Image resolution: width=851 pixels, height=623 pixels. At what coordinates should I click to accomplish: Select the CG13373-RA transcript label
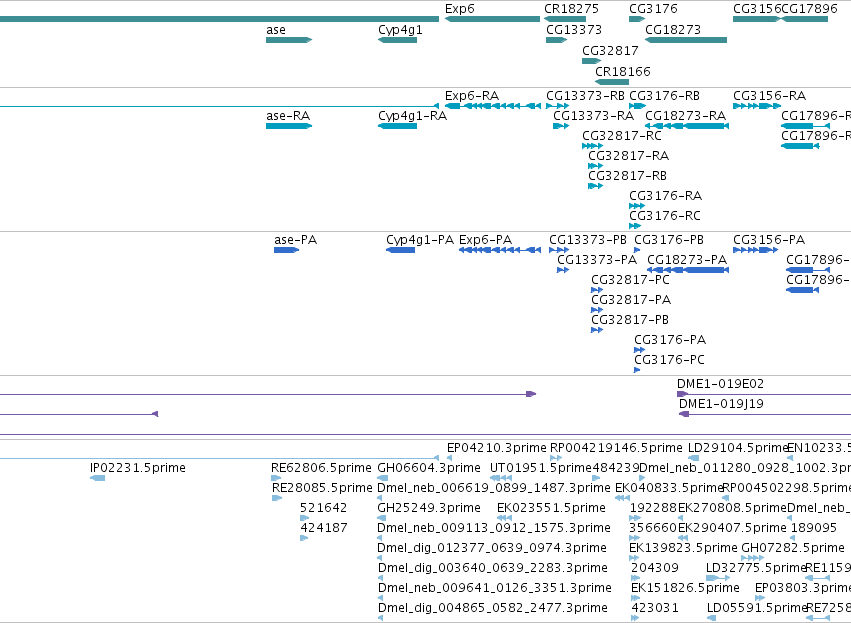pos(593,116)
